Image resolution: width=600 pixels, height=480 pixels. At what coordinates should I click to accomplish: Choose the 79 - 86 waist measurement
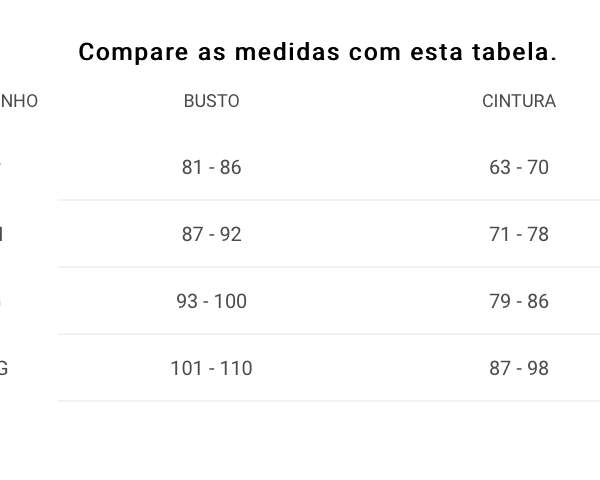[519, 301]
